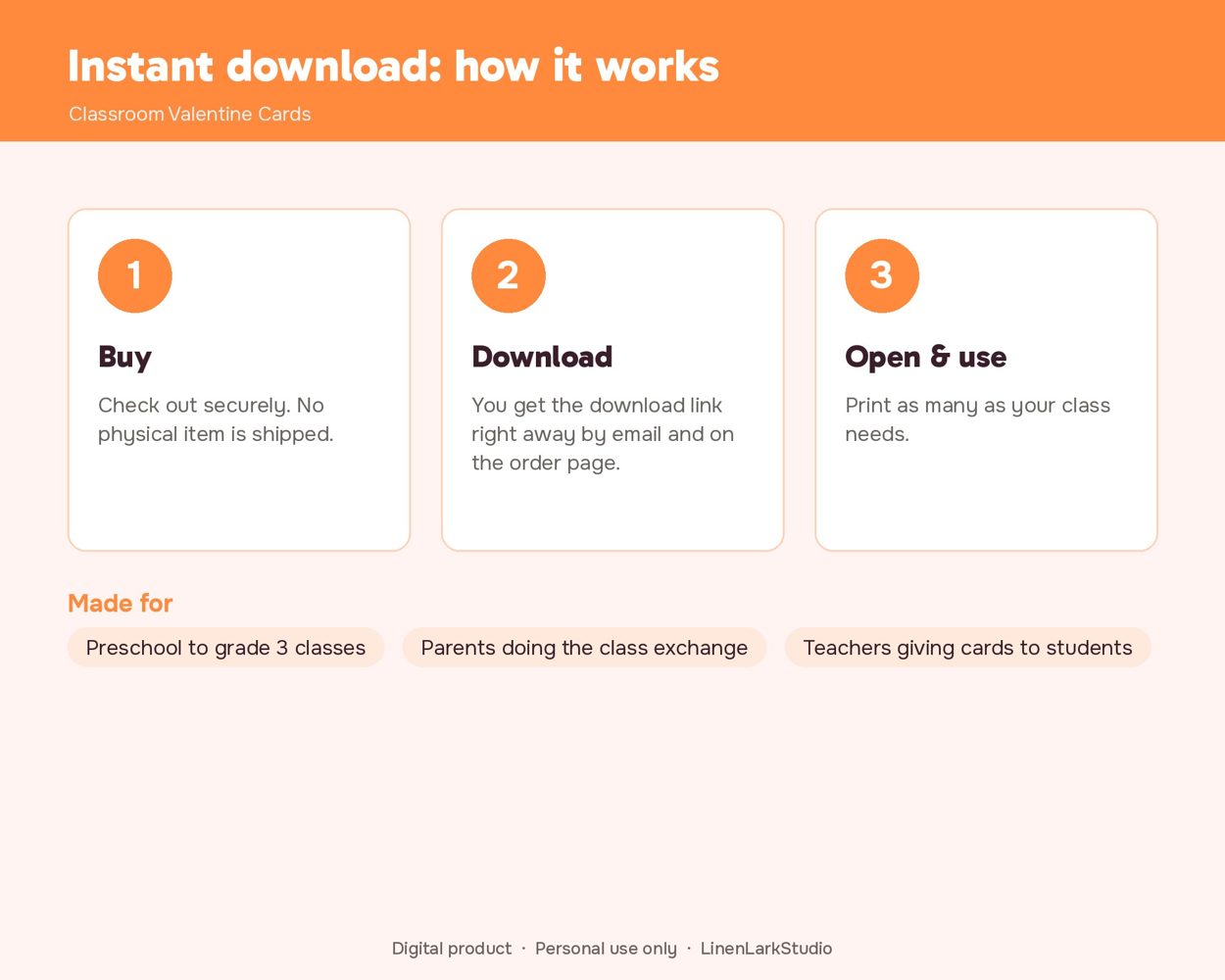The image size is (1225, 980).
Task: Click the "Instant download: how it works" title
Action: 394,66
